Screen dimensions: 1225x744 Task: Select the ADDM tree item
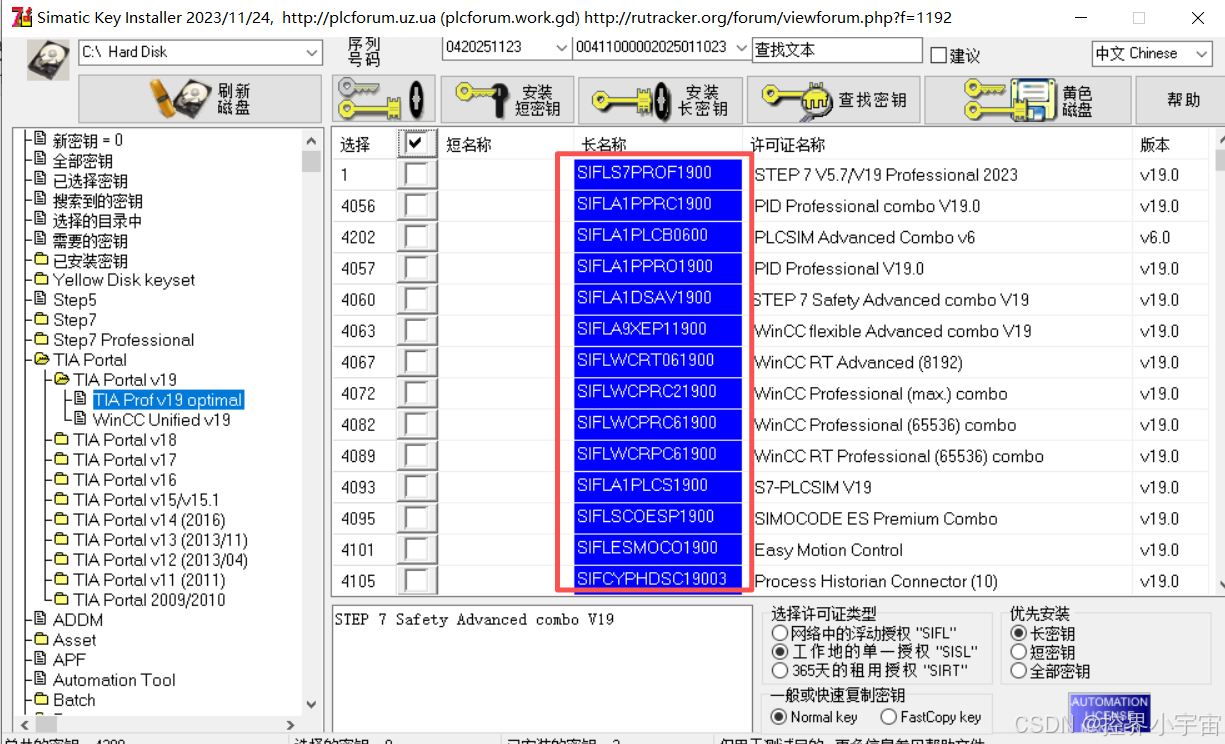click(78, 620)
